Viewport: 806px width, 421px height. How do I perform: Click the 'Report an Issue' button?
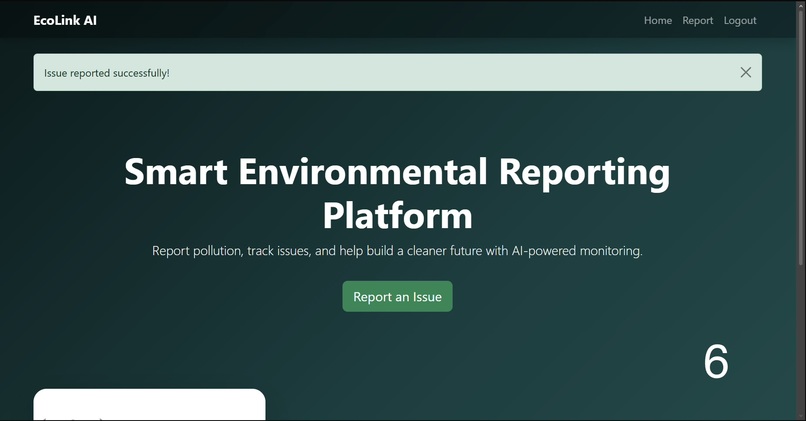397,296
